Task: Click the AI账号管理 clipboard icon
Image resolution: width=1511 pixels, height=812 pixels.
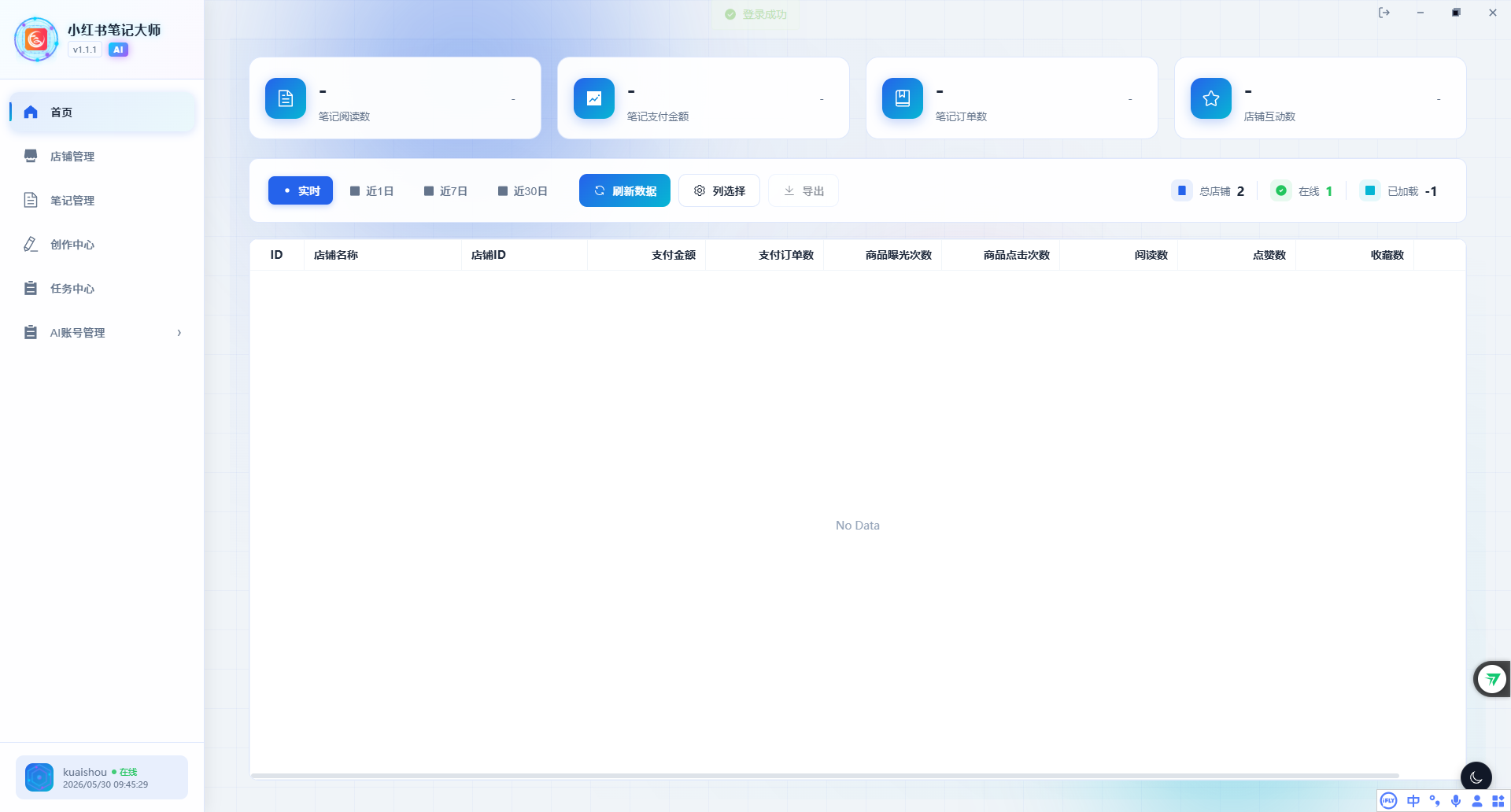Action: 31,332
